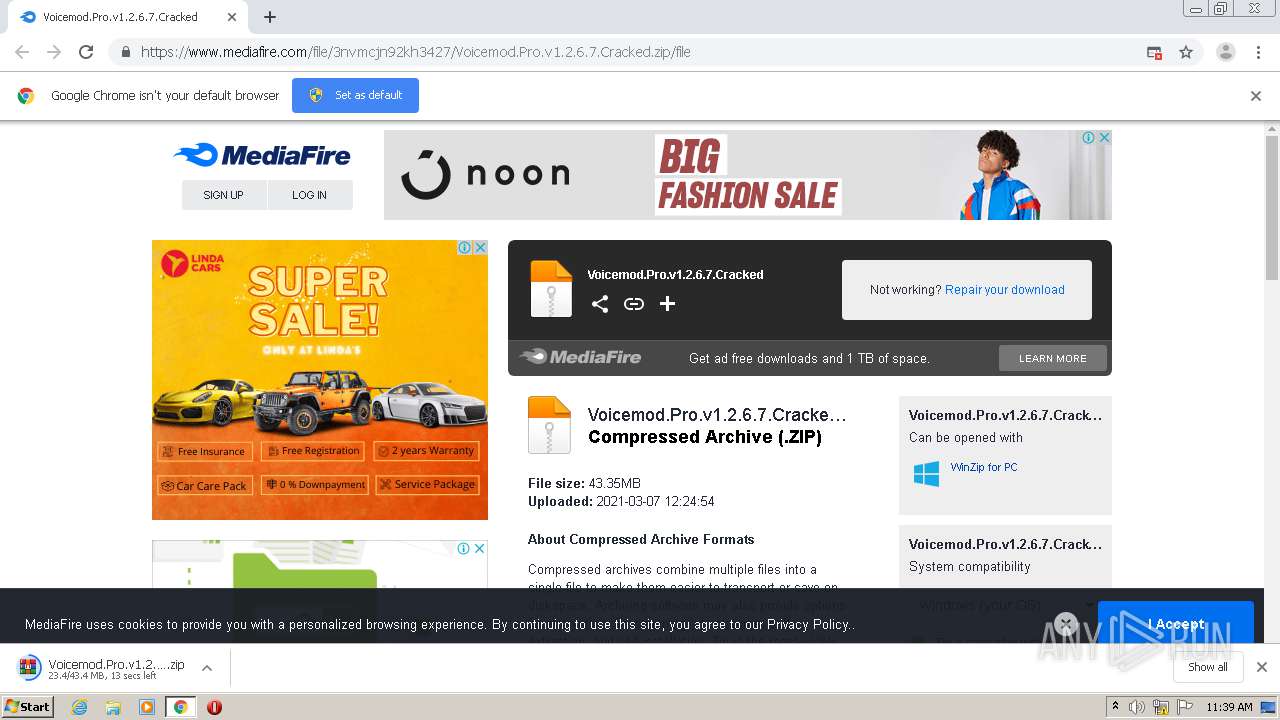Close the Linda Cars ad using the X
Screen dimensions: 1280x720
480,247
